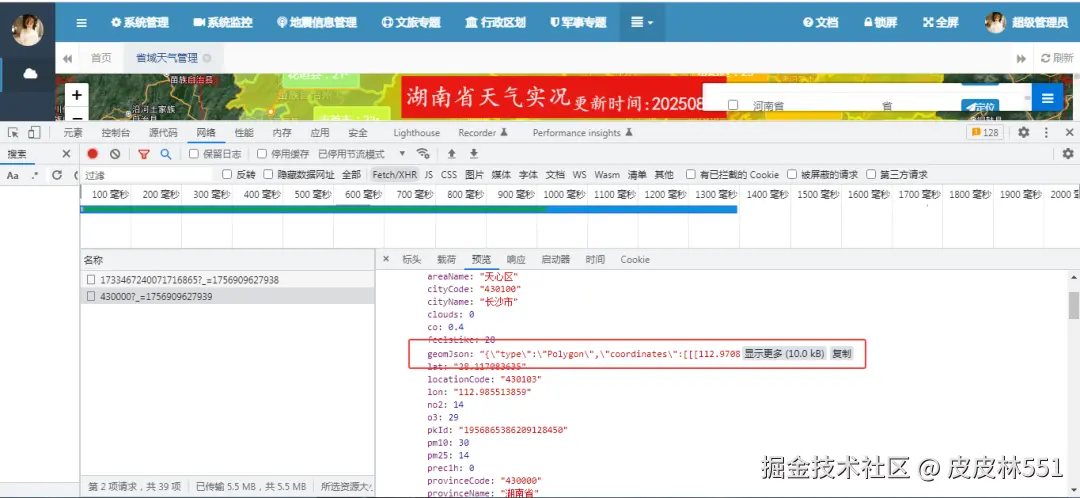This screenshot has height=498, width=1080.
Task: Switch to the 源代码 DevTools tab
Action: tap(163, 133)
